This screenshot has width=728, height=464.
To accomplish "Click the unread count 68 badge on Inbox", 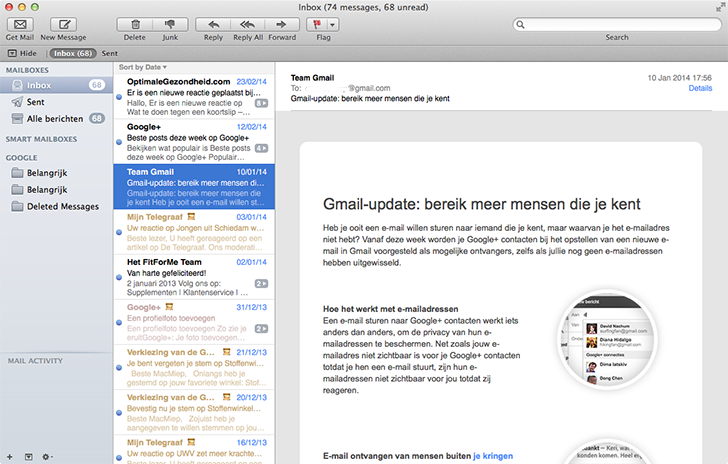I will [97, 85].
